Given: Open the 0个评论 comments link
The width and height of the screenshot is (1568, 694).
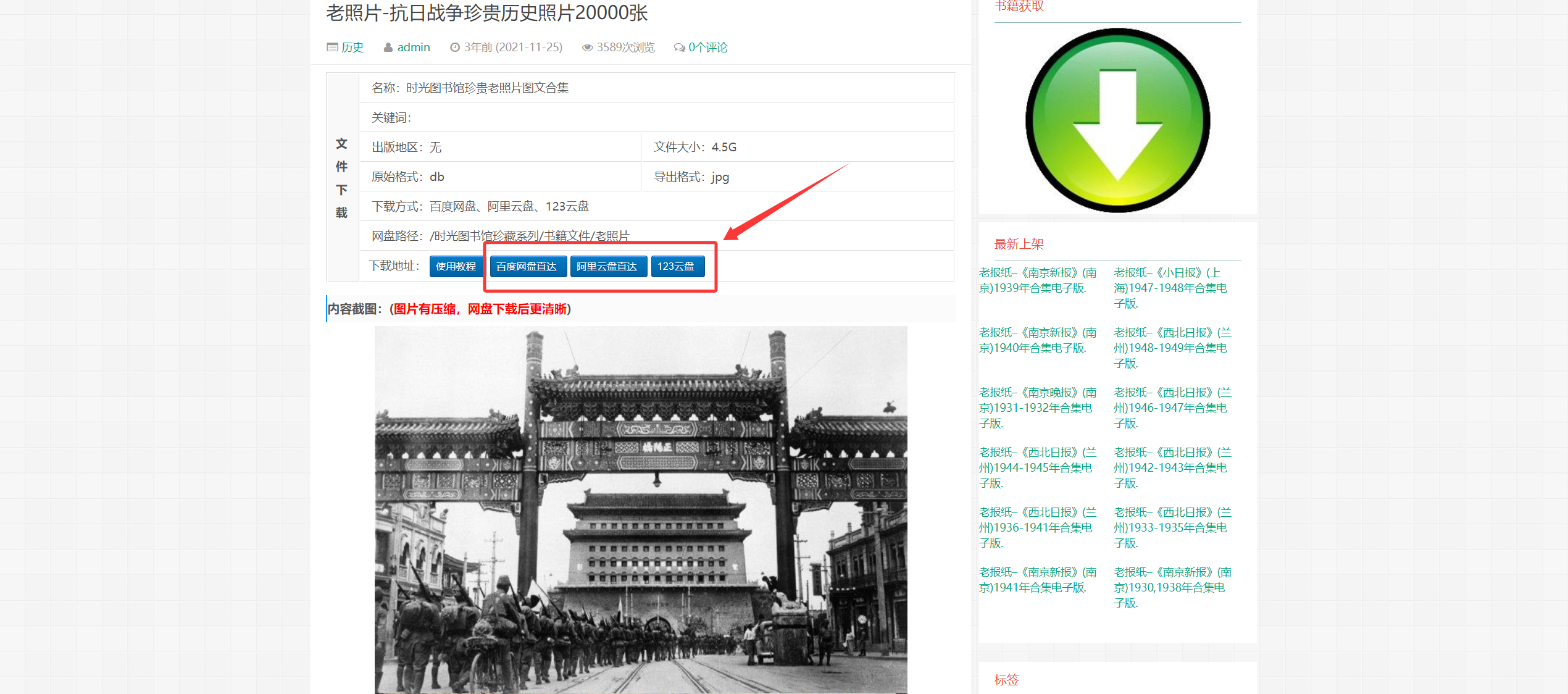Looking at the screenshot, I should pyautogui.click(x=708, y=48).
